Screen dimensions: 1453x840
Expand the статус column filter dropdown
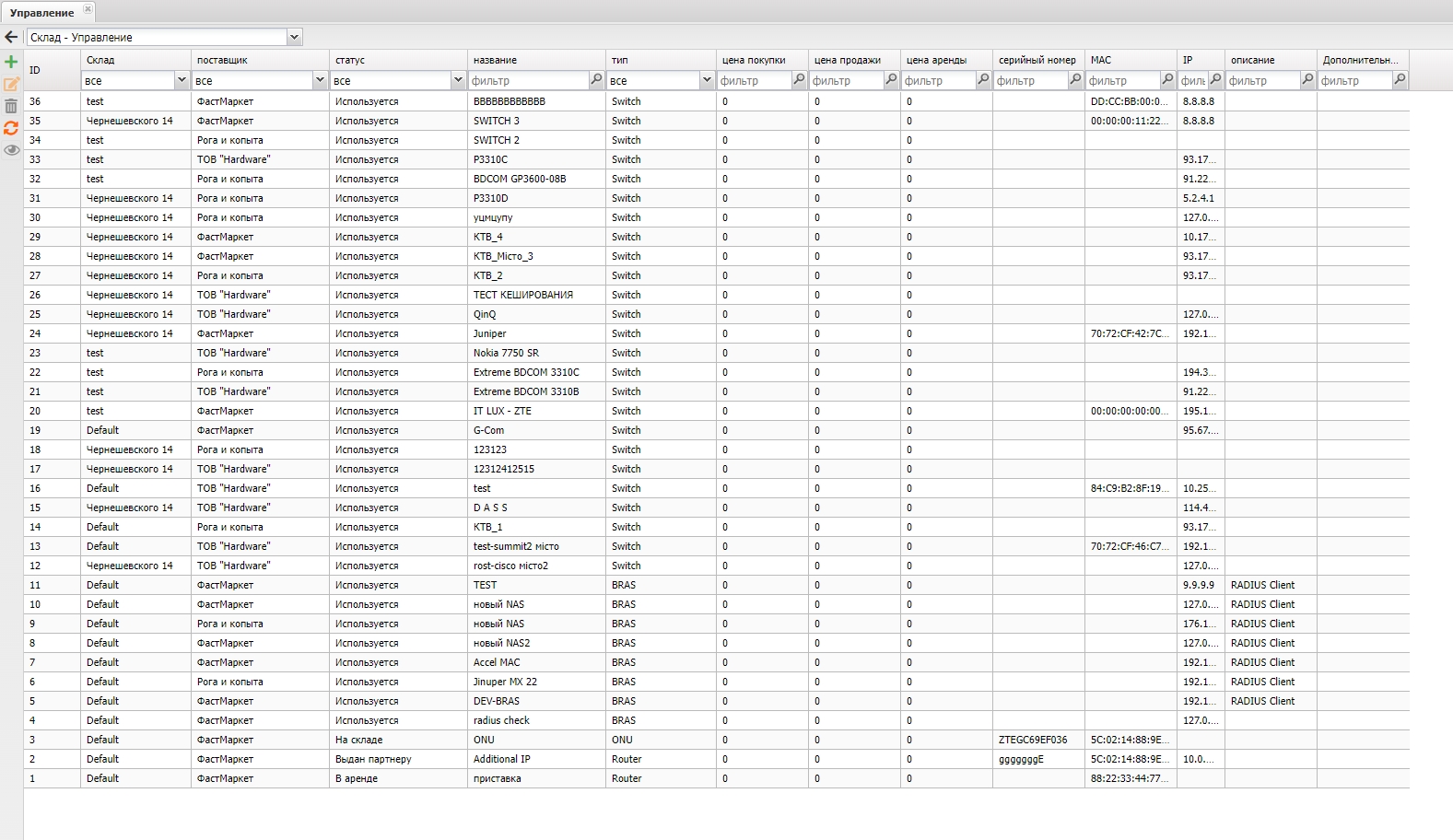[458, 80]
